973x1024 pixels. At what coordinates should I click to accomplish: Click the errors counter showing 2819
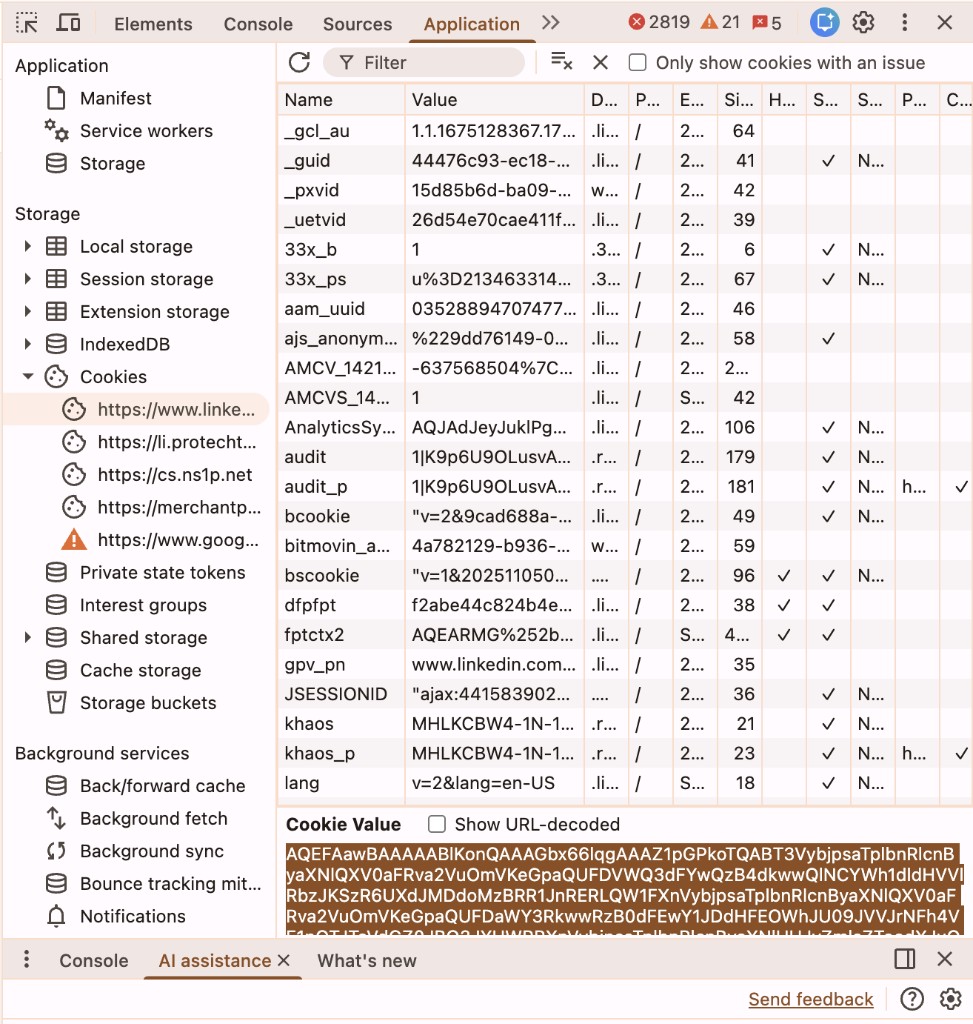coord(670,20)
